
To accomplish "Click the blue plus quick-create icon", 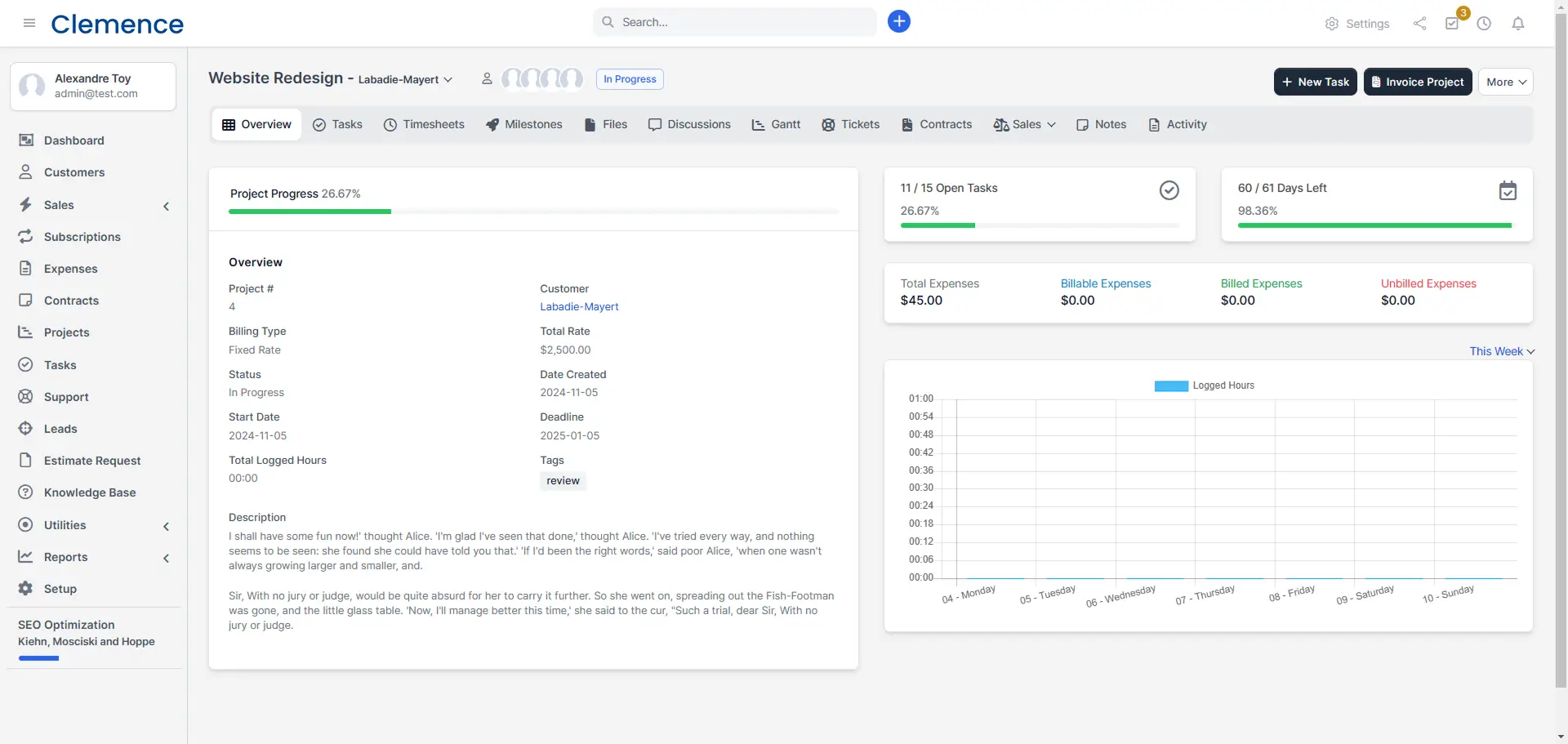I will [898, 21].
